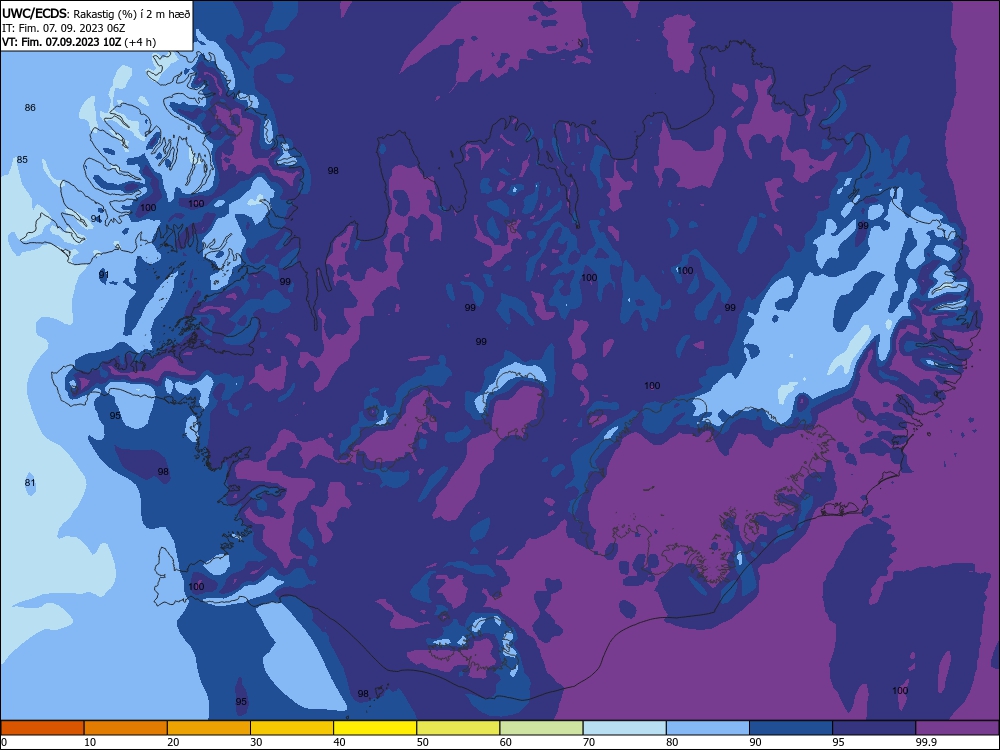Click the title text 'UWC/ECDS: Rakastig (%) í 2 m hæð'
Image resolution: width=1000 pixels, height=750 pixels.
point(96,13)
